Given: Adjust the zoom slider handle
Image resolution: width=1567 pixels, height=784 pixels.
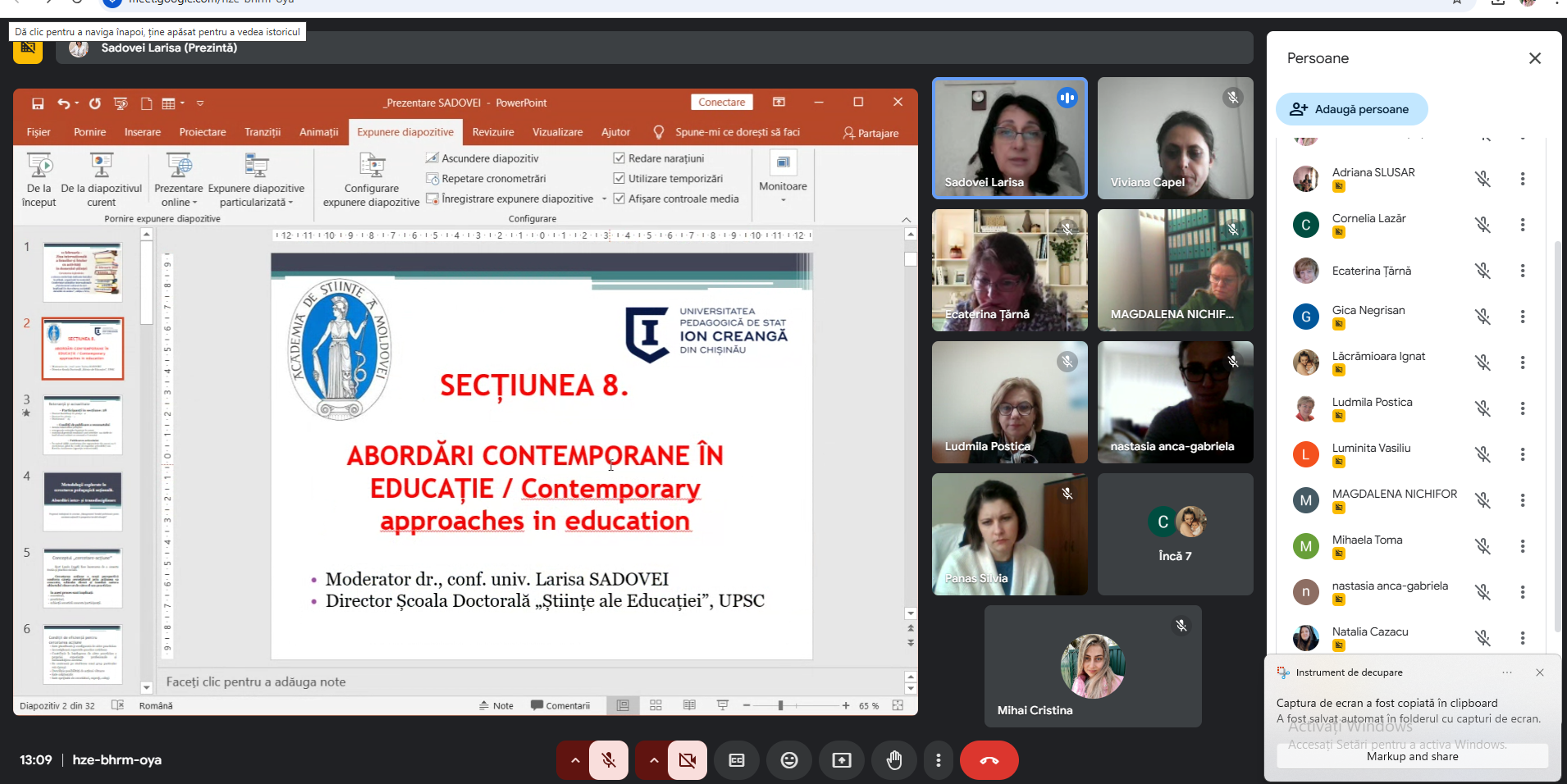Looking at the screenshot, I should coord(780,705).
